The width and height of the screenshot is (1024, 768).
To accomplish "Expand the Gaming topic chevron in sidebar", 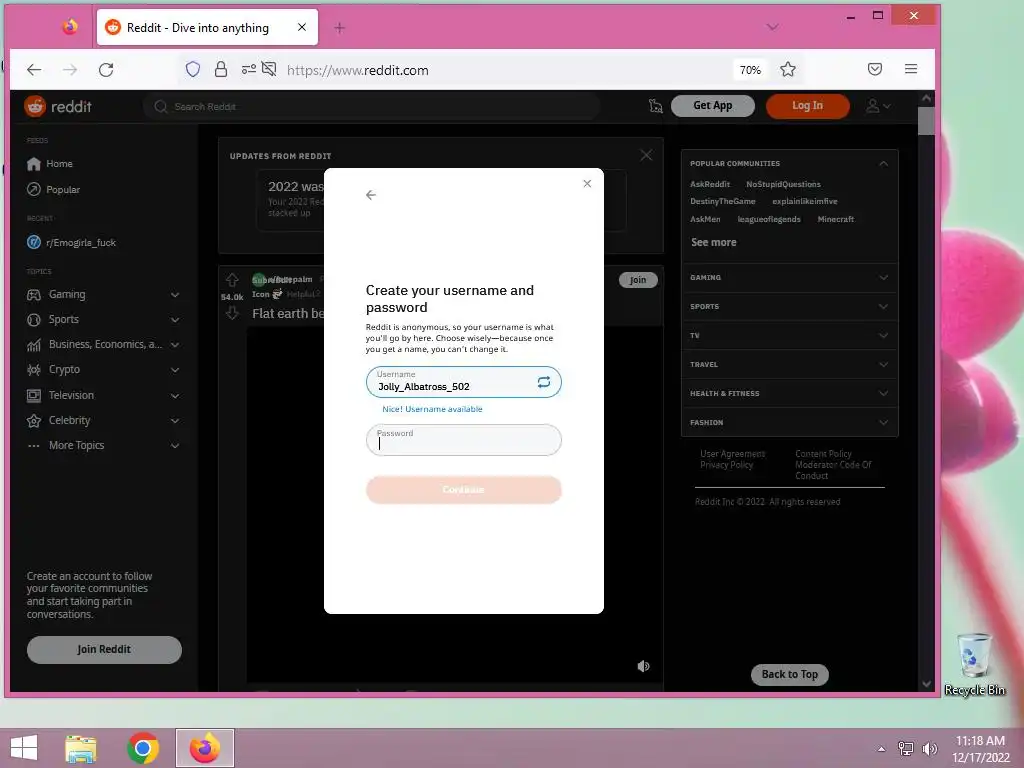I will [x=175, y=295].
